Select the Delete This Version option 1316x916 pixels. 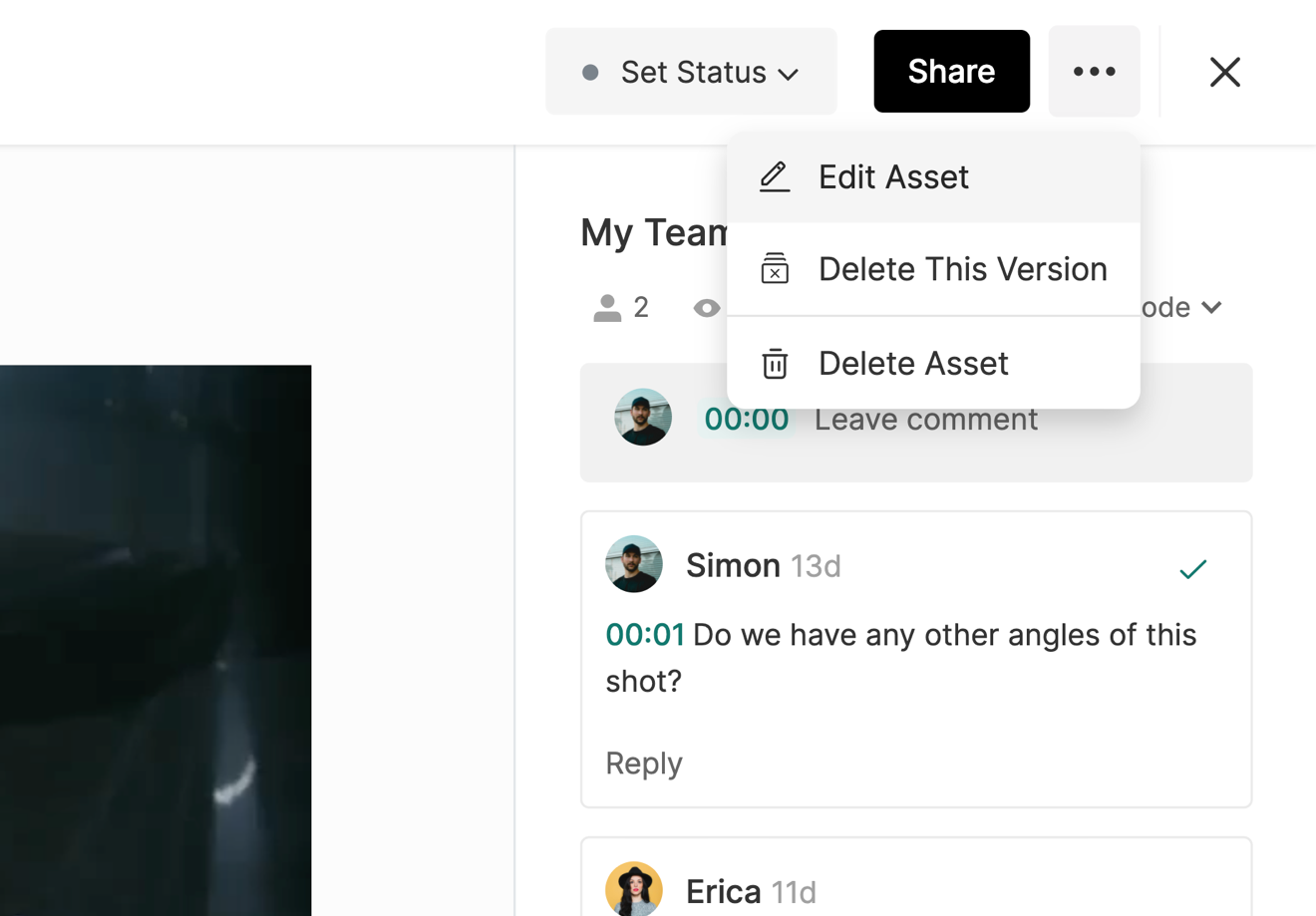click(962, 269)
